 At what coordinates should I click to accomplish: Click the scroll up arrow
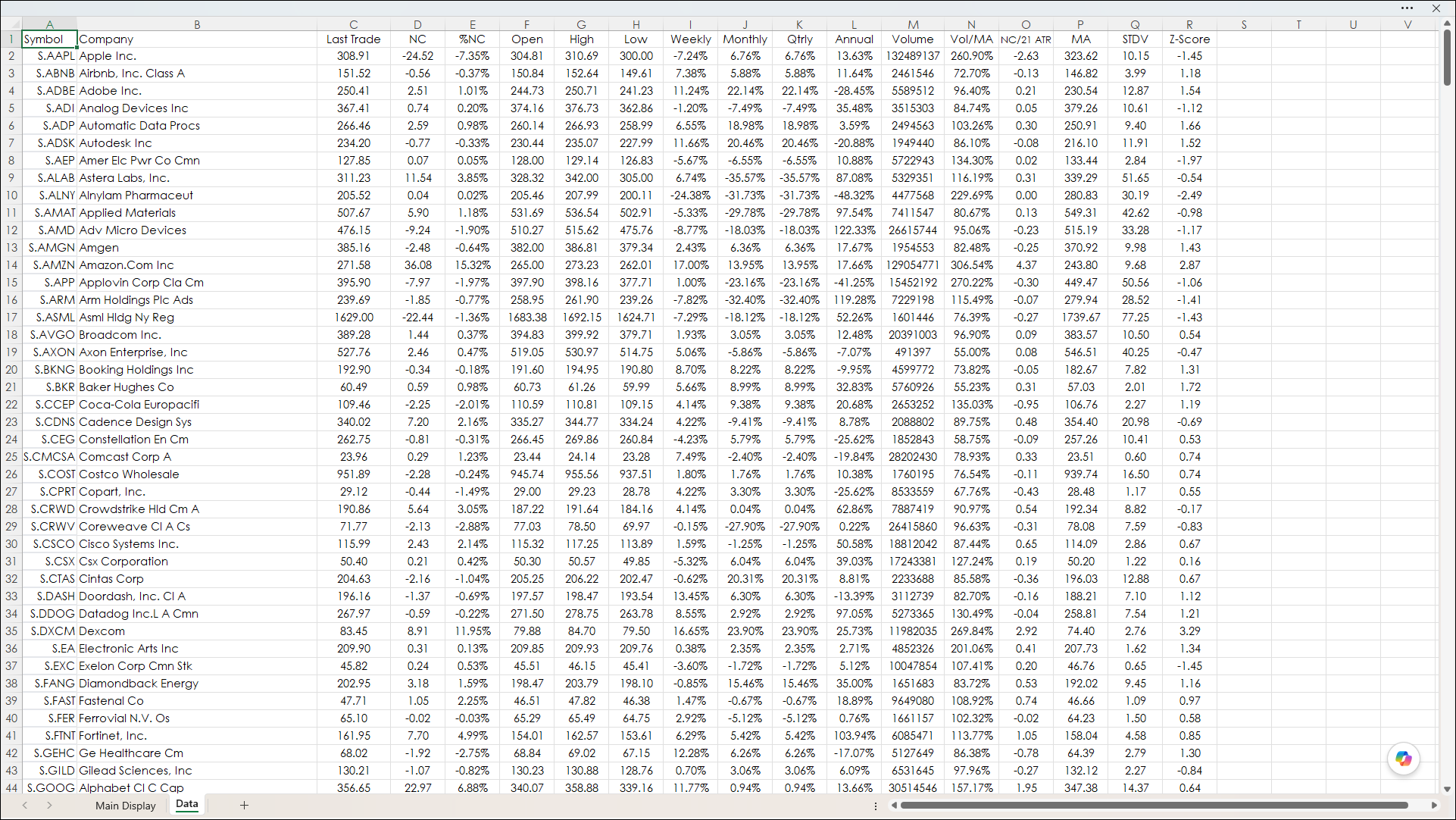click(1447, 23)
